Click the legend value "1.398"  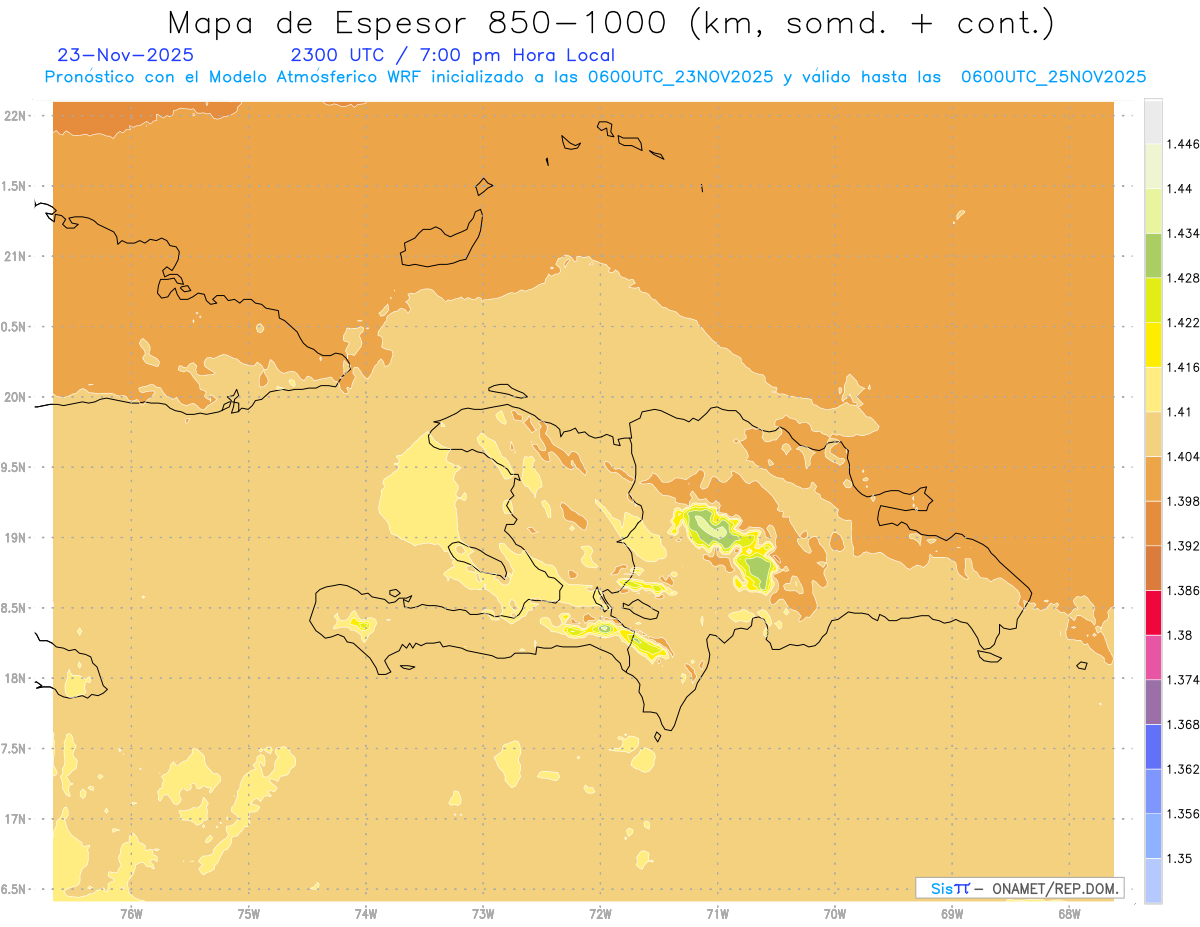tap(1184, 501)
